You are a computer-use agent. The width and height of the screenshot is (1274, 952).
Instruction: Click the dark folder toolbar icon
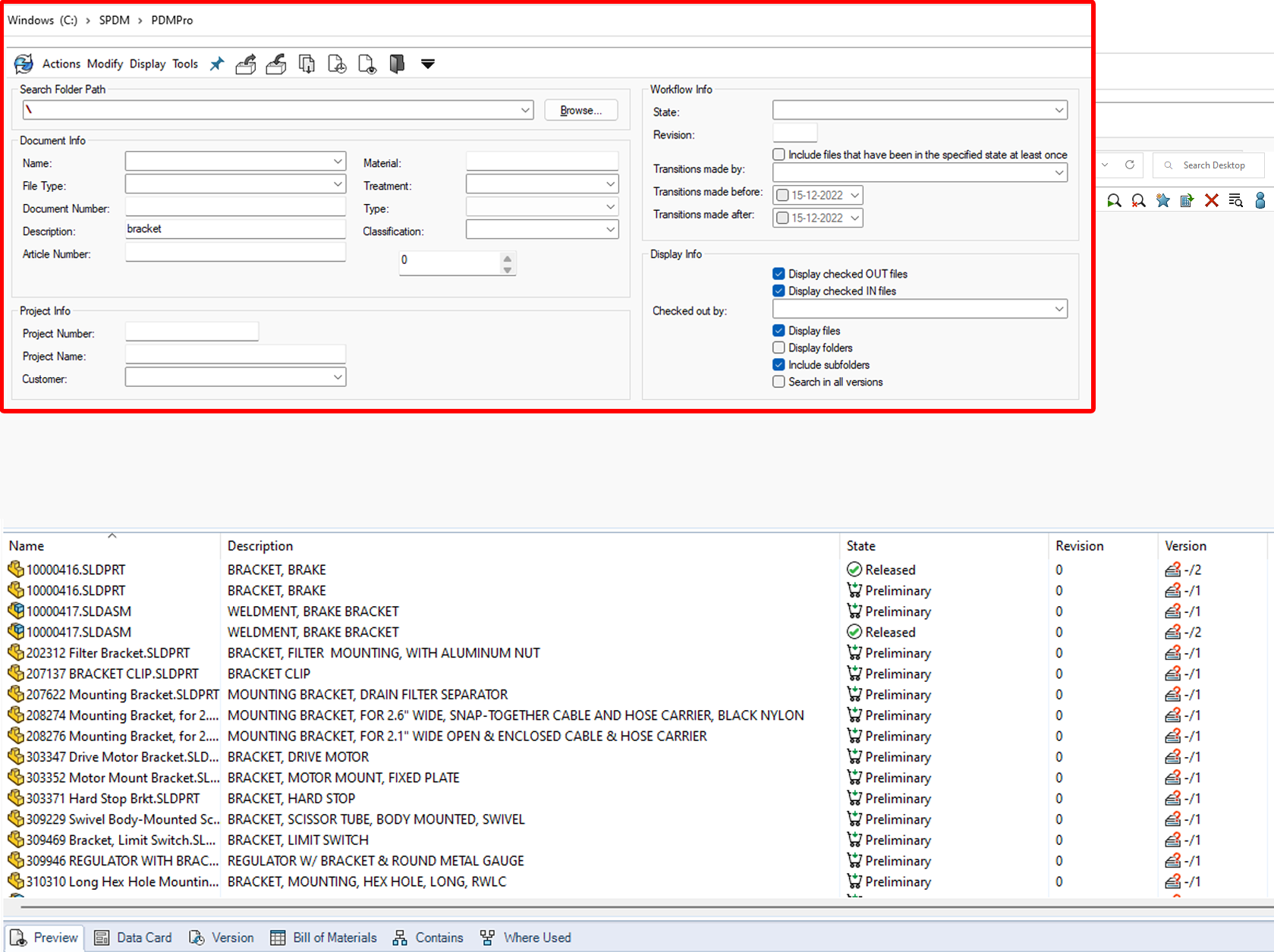tap(397, 64)
